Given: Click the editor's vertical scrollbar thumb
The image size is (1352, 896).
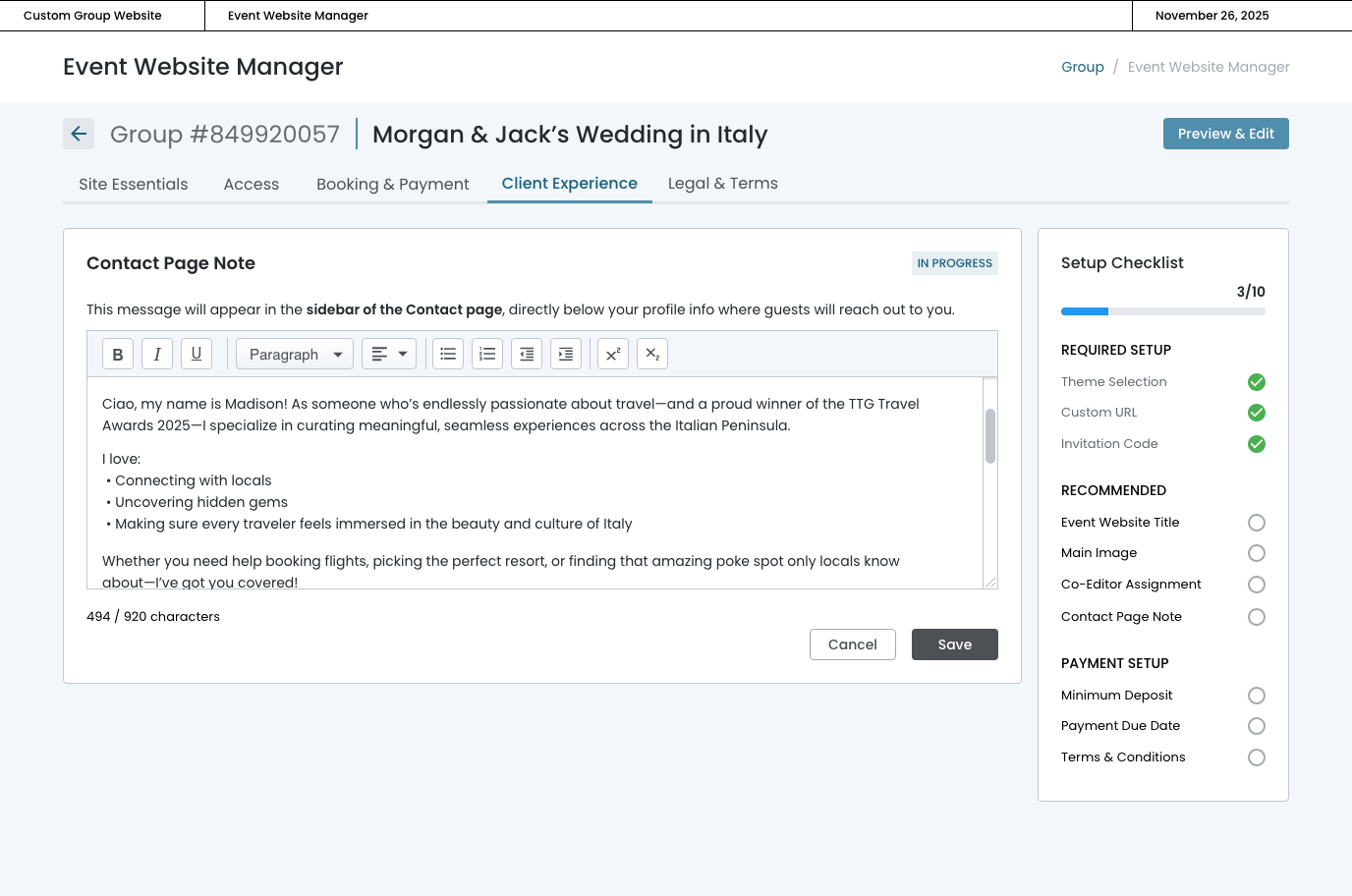Looking at the screenshot, I should pos(990,435).
